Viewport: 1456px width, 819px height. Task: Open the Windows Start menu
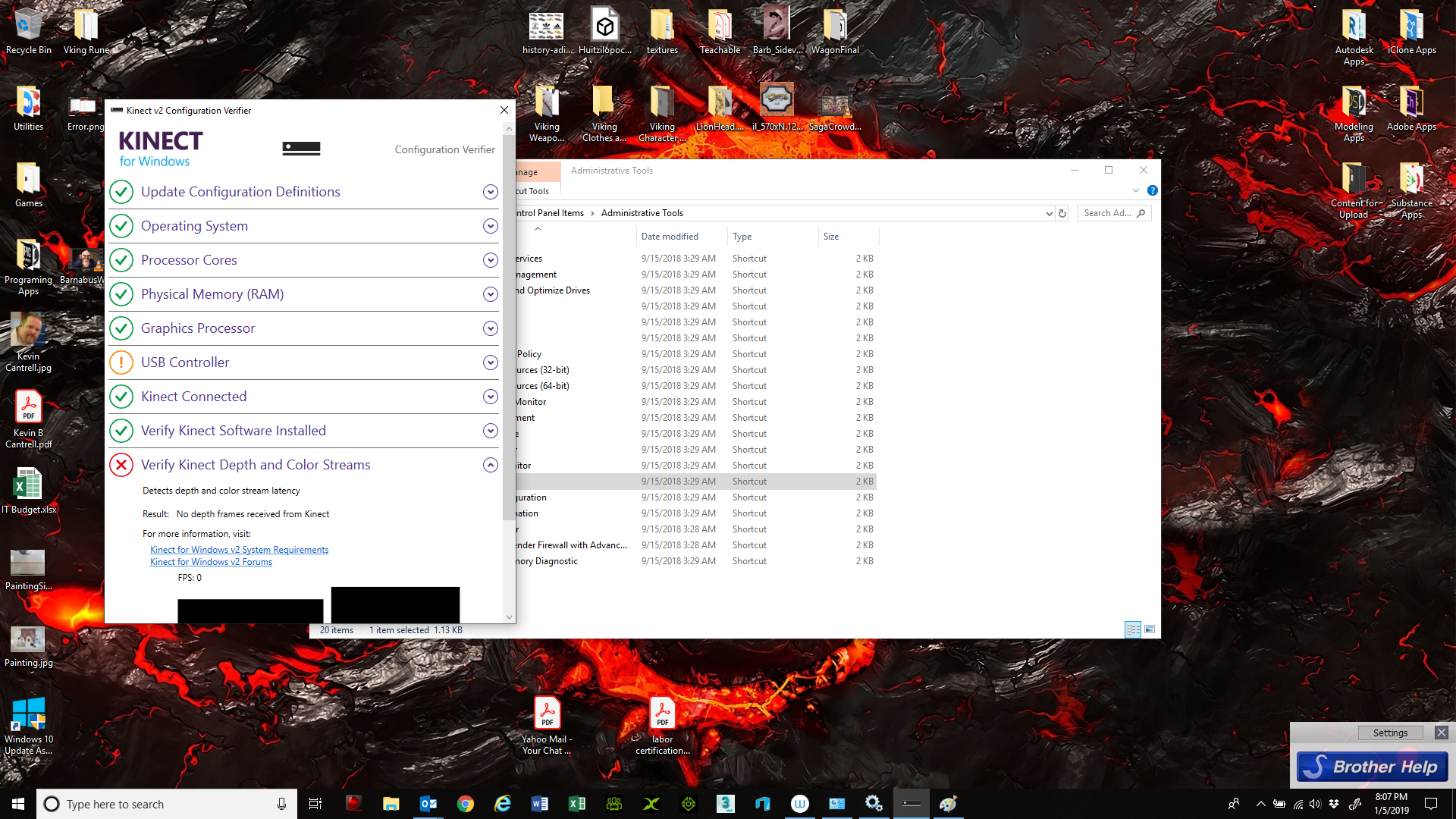click(x=18, y=804)
